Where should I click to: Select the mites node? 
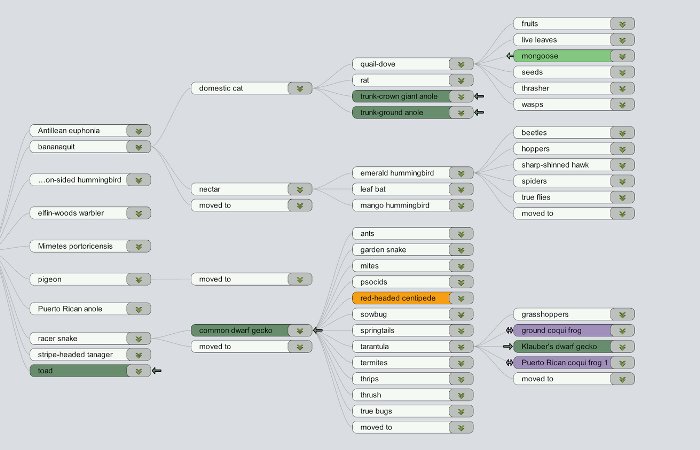pyautogui.click(x=412, y=266)
